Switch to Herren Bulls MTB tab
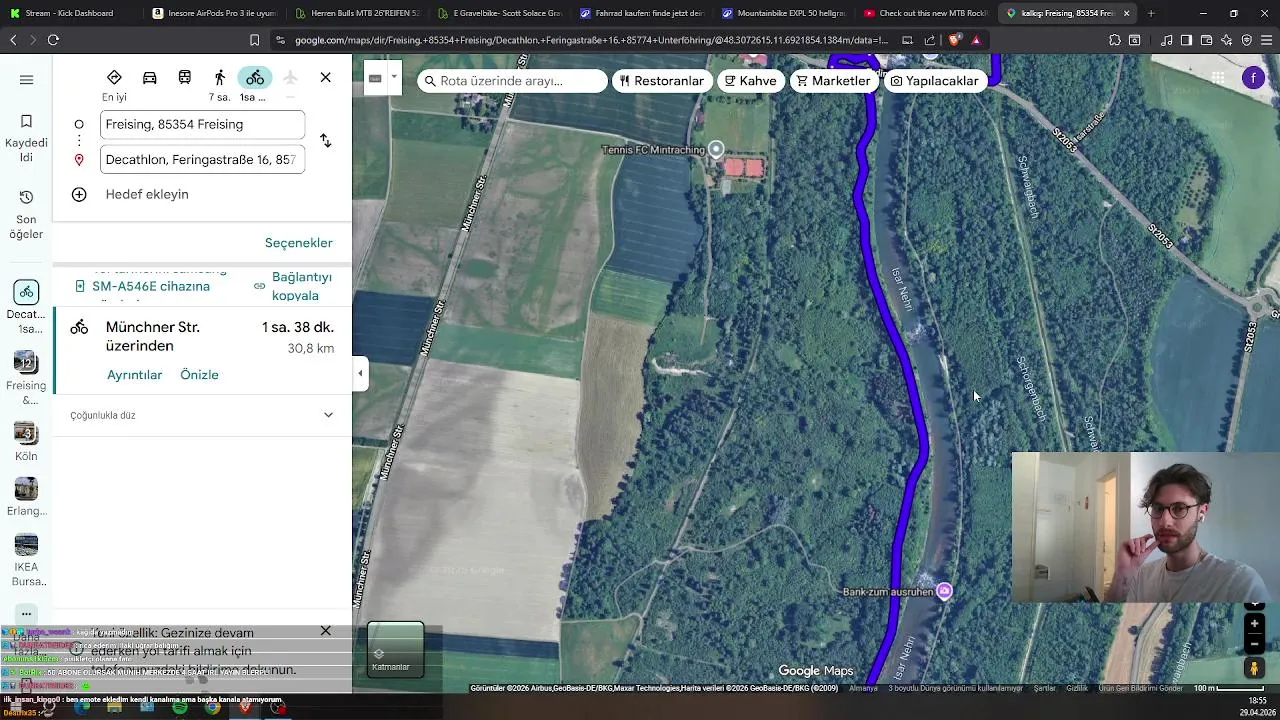1280x720 pixels. coord(356,13)
